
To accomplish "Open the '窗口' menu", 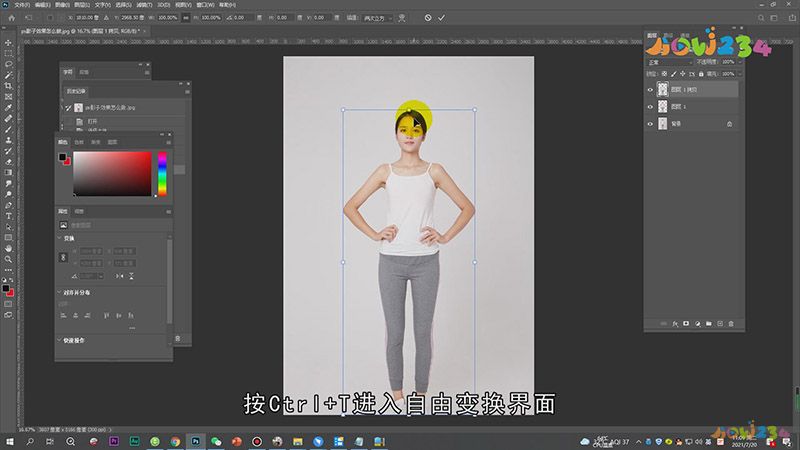I will (x=205, y=5).
